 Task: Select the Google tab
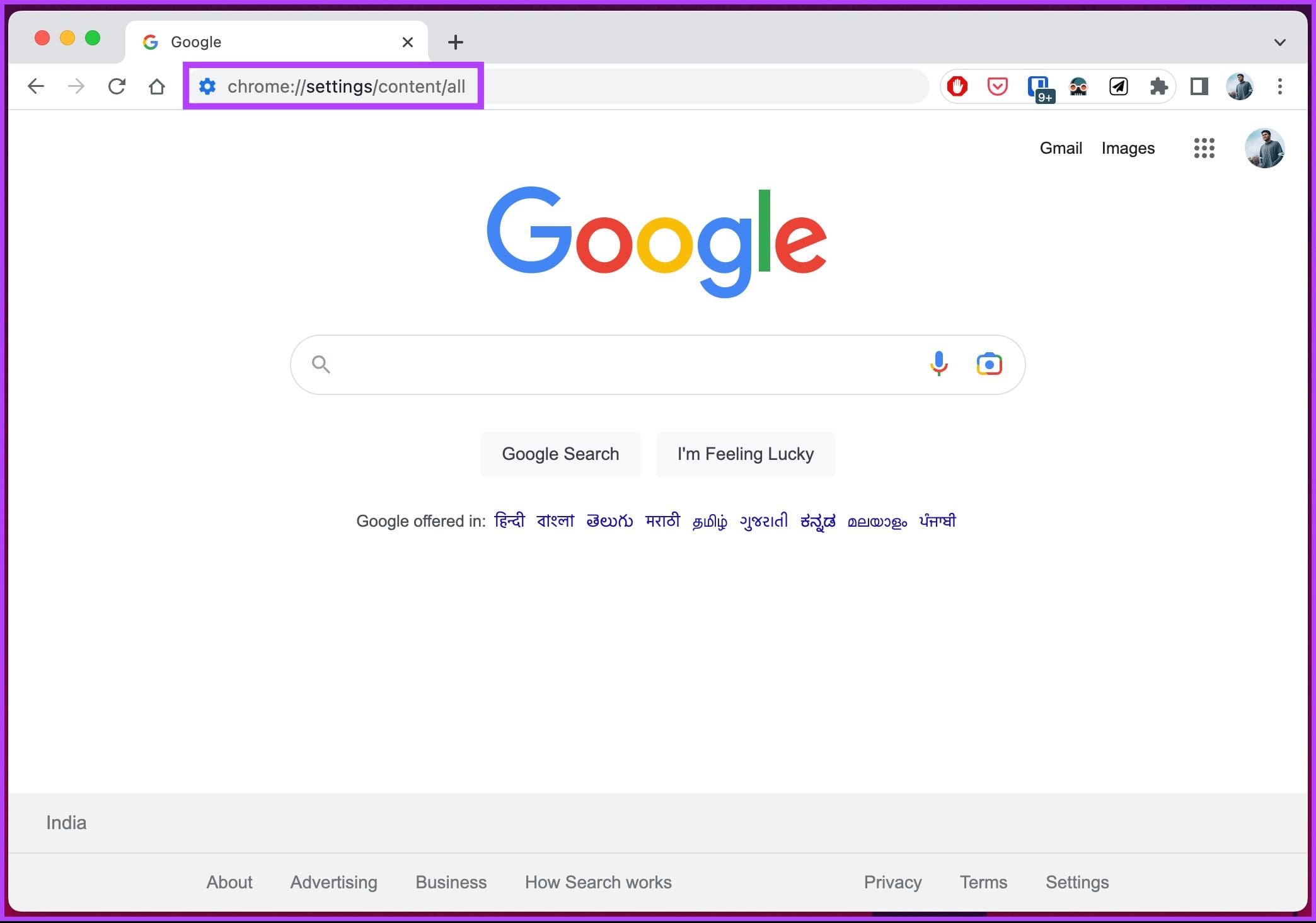point(276,42)
